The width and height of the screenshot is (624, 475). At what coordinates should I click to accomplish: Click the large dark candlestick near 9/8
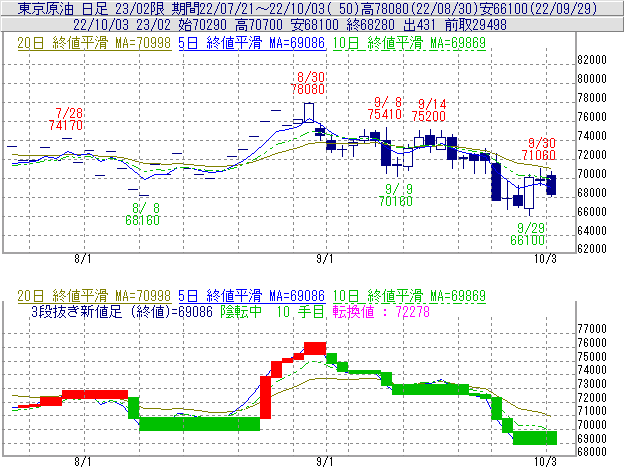click(x=386, y=153)
